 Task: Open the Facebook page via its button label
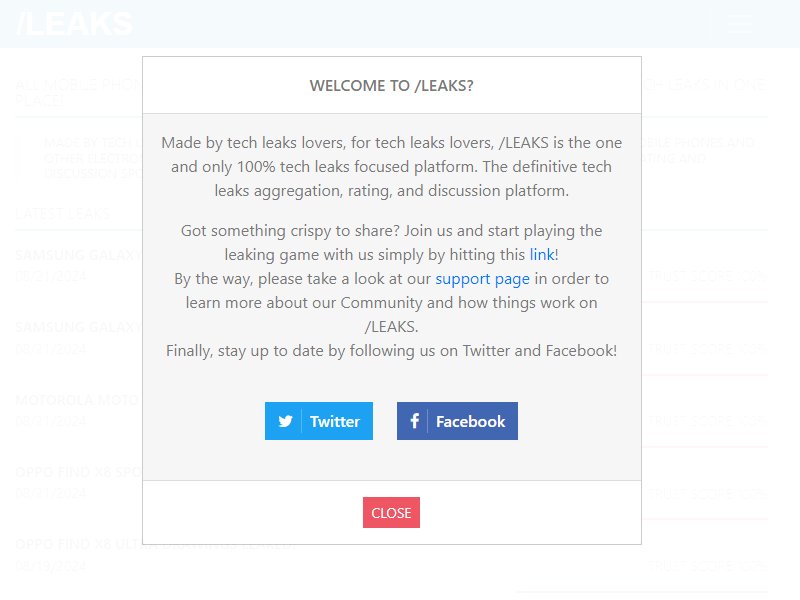click(470, 421)
